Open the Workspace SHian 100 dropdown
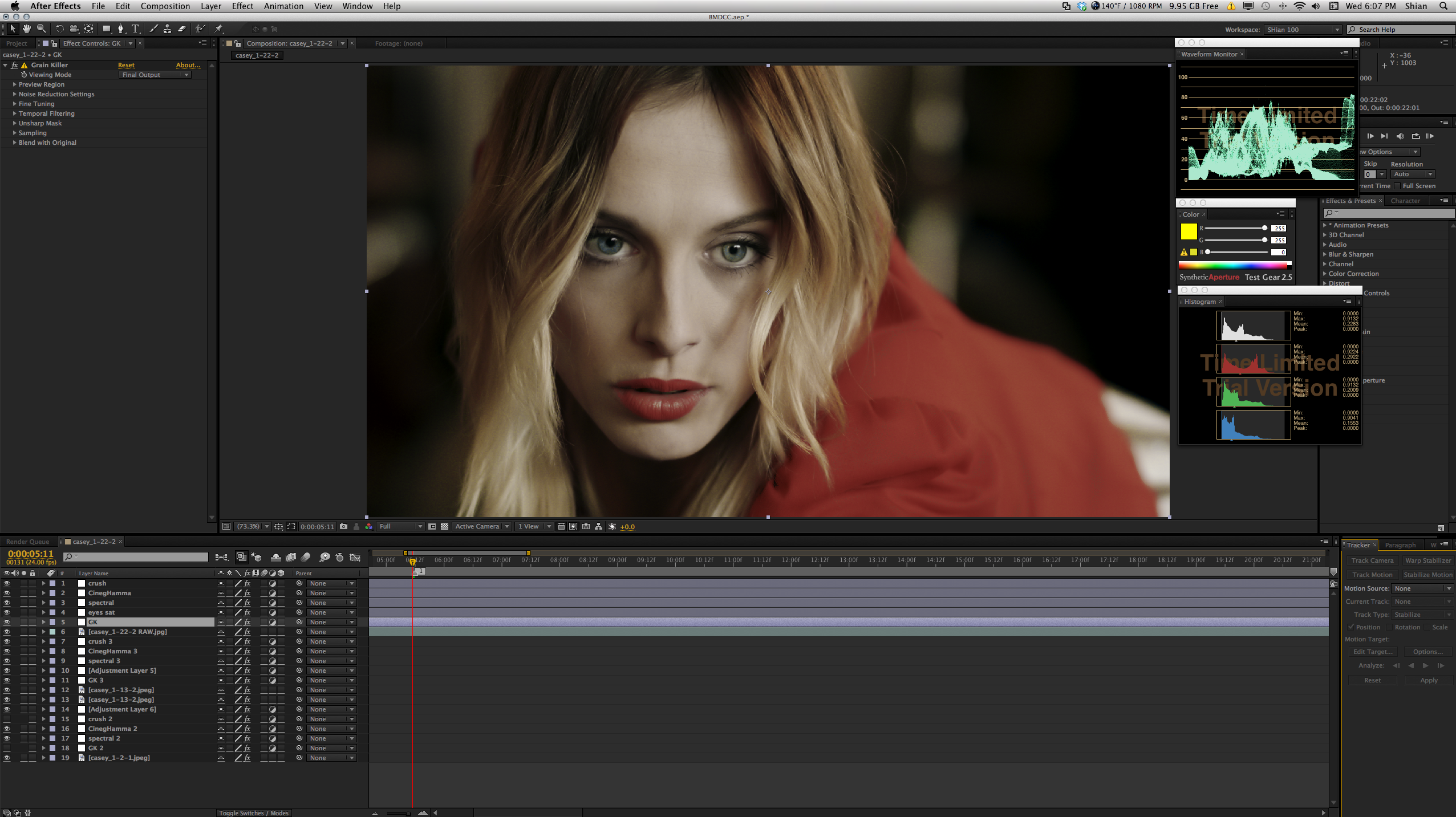The height and width of the screenshot is (817, 1456). pos(1302,30)
